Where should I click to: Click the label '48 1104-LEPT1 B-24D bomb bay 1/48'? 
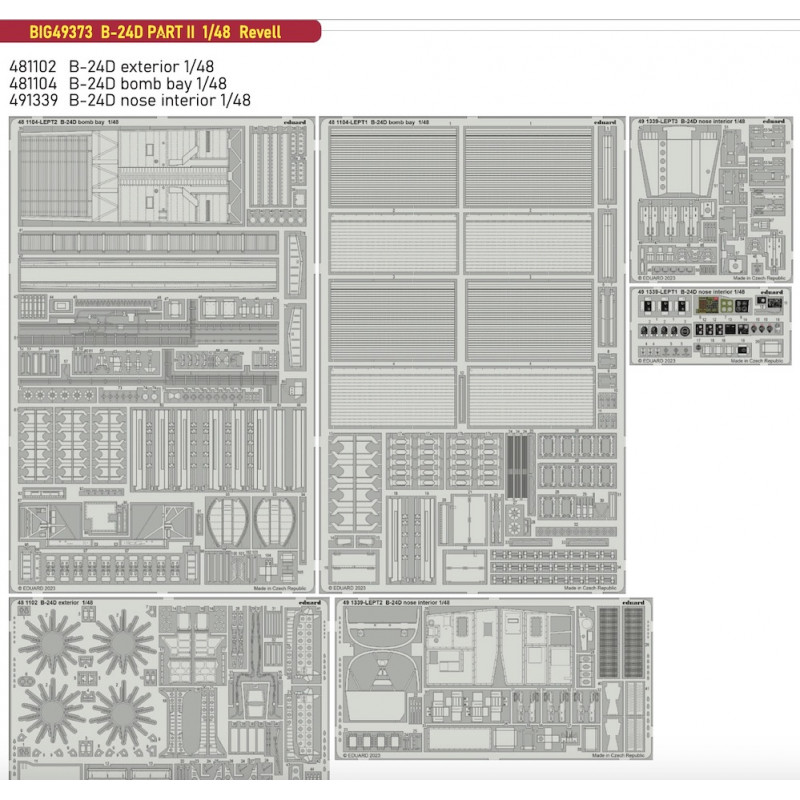click(379, 122)
